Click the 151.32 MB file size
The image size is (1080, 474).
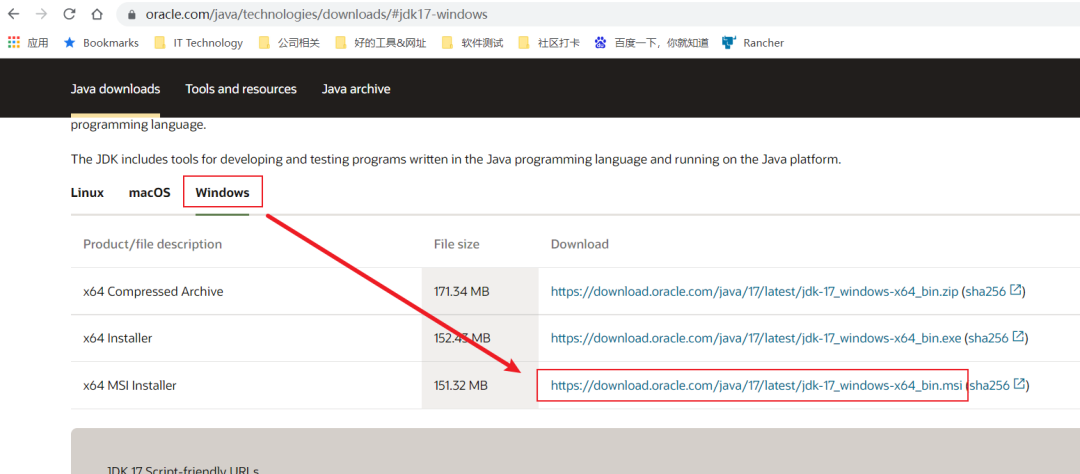461,386
